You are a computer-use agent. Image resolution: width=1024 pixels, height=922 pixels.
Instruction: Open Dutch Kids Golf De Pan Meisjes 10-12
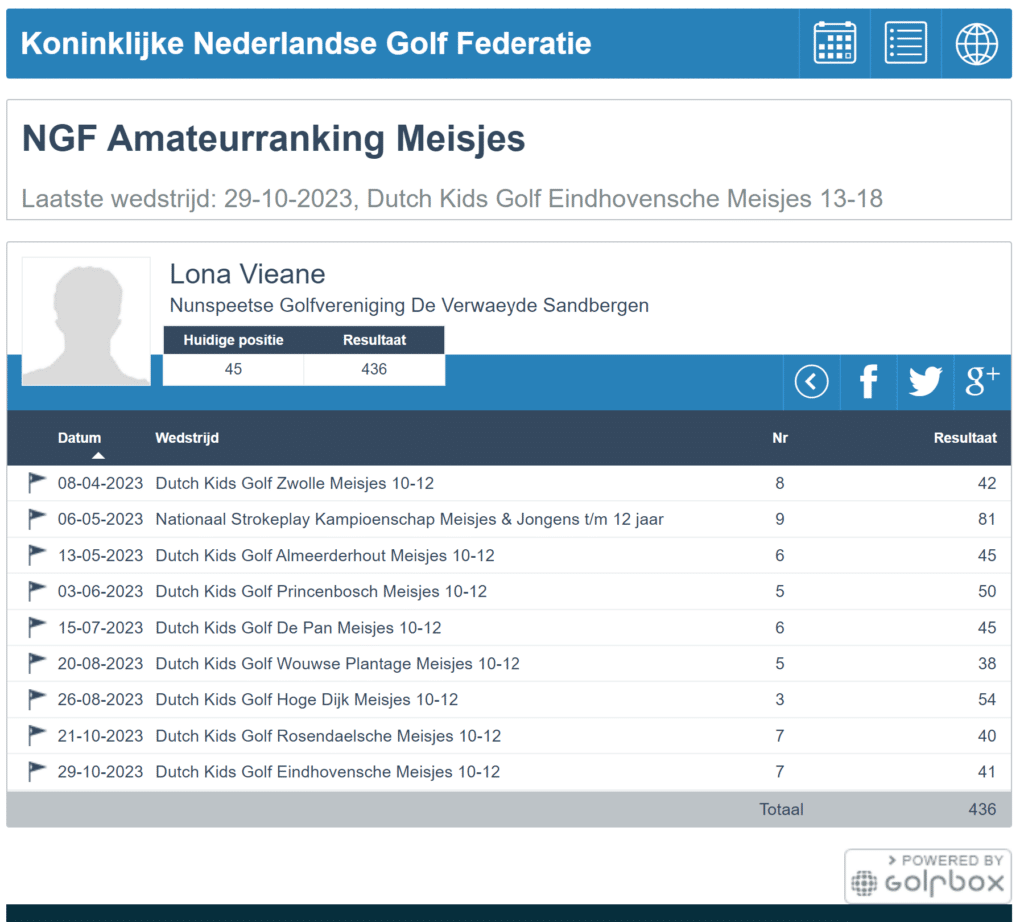pos(298,628)
